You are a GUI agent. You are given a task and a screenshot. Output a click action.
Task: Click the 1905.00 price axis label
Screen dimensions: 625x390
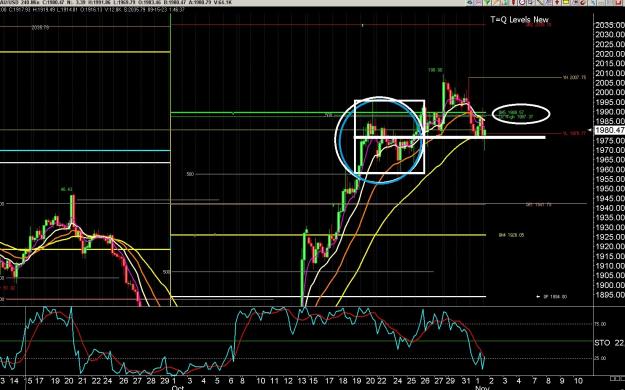click(610, 276)
